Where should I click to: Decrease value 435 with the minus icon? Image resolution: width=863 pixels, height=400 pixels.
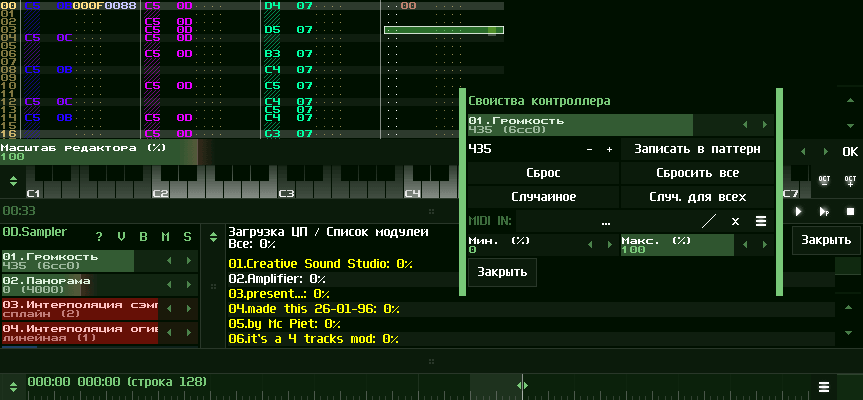[589, 149]
